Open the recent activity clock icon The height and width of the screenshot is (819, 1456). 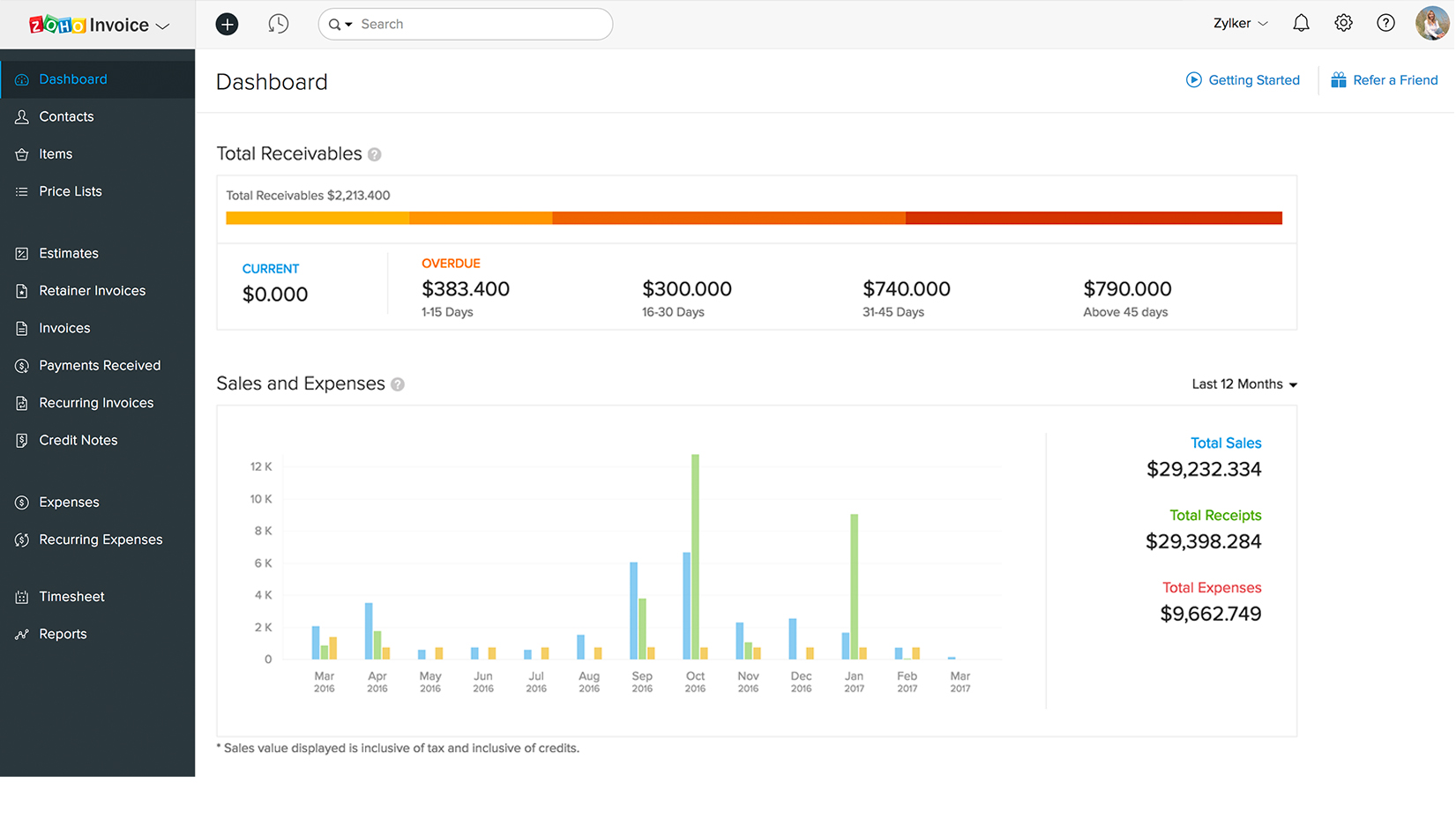coord(278,24)
